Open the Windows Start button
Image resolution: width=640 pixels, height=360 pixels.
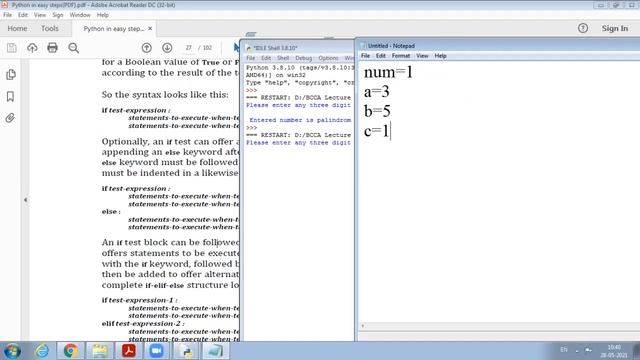13,351
